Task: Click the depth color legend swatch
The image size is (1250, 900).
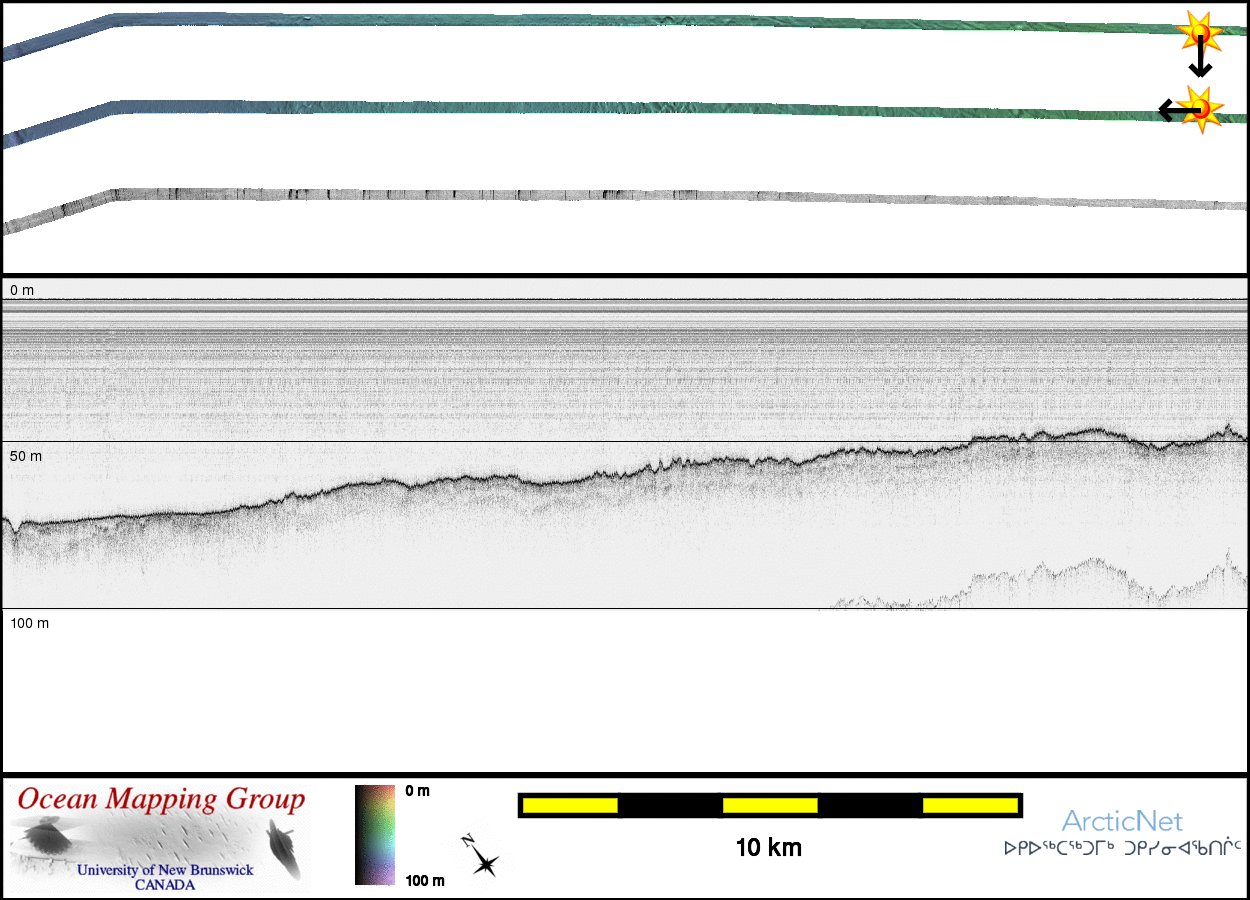Action: click(x=375, y=835)
